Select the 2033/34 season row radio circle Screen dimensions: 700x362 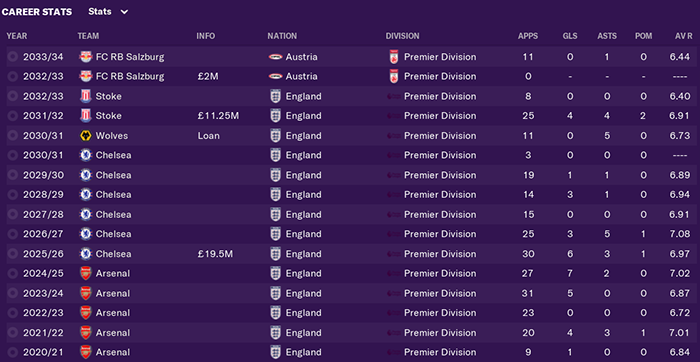click(x=12, y=57)
